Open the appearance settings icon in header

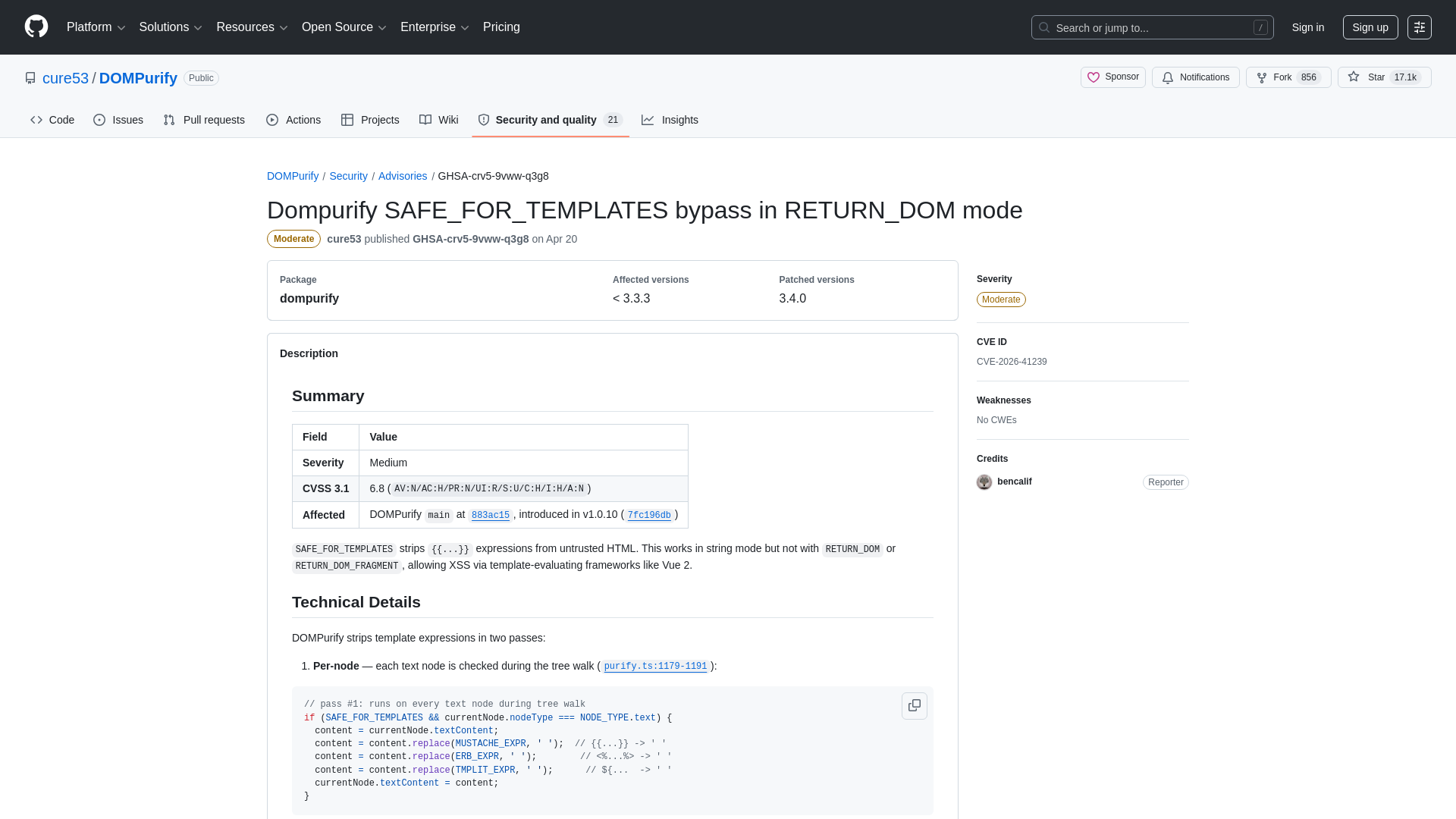pyautogui.click(x=1420, y=27)
